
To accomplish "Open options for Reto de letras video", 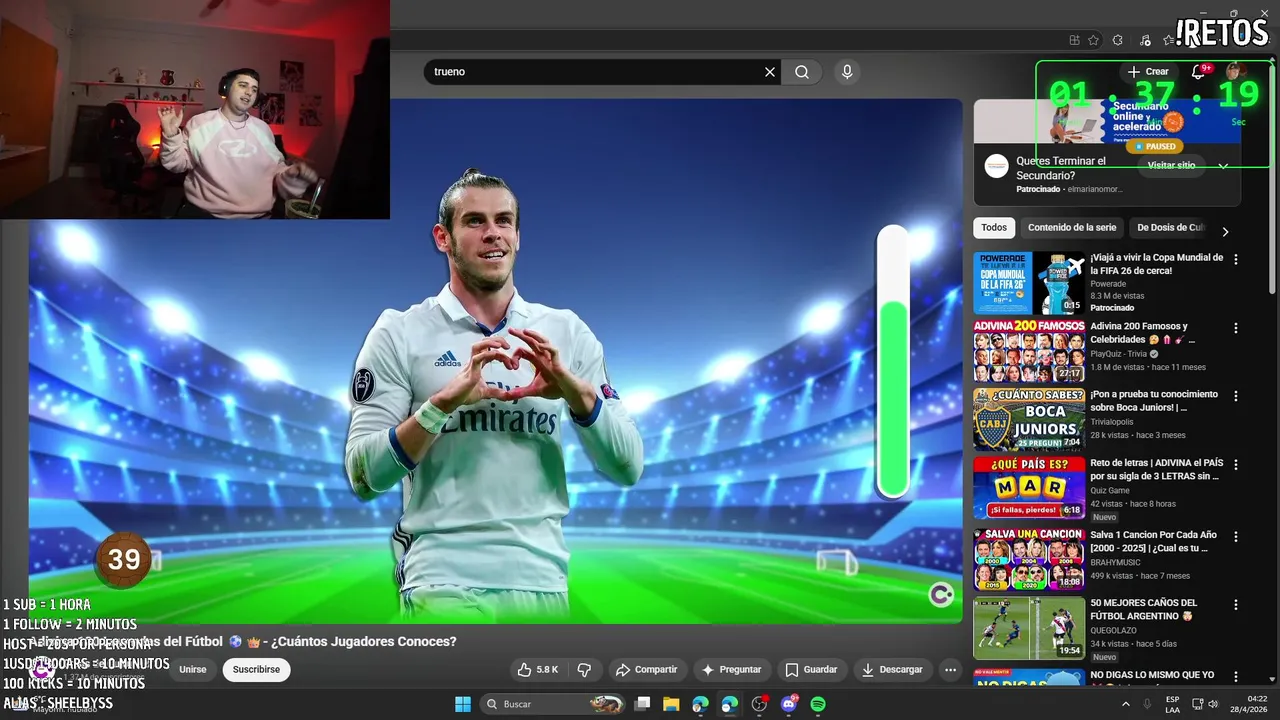I will pos(1236,465).
